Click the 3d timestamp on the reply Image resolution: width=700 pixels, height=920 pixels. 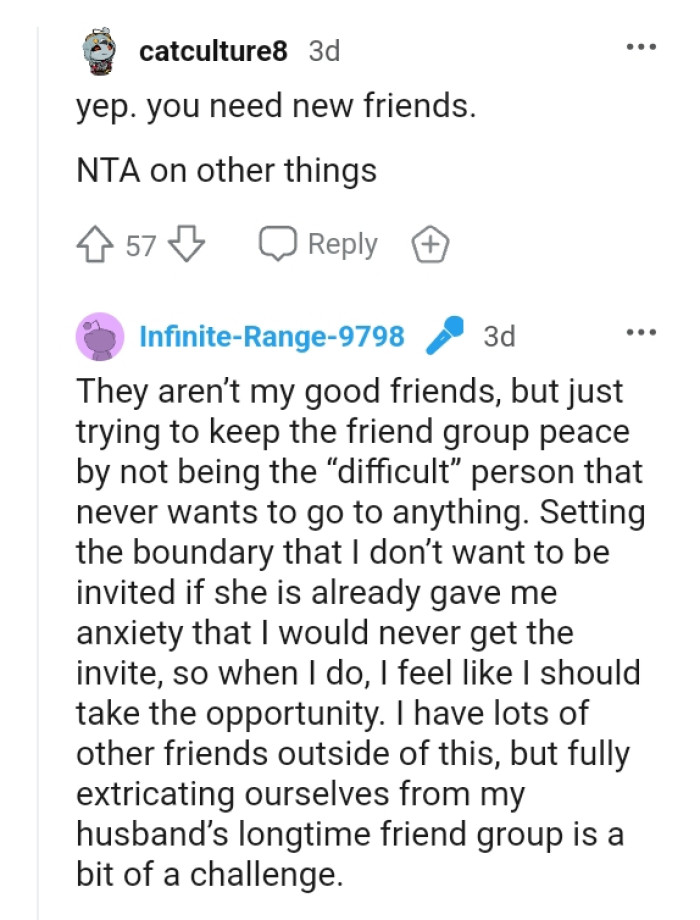coord(500,336)
